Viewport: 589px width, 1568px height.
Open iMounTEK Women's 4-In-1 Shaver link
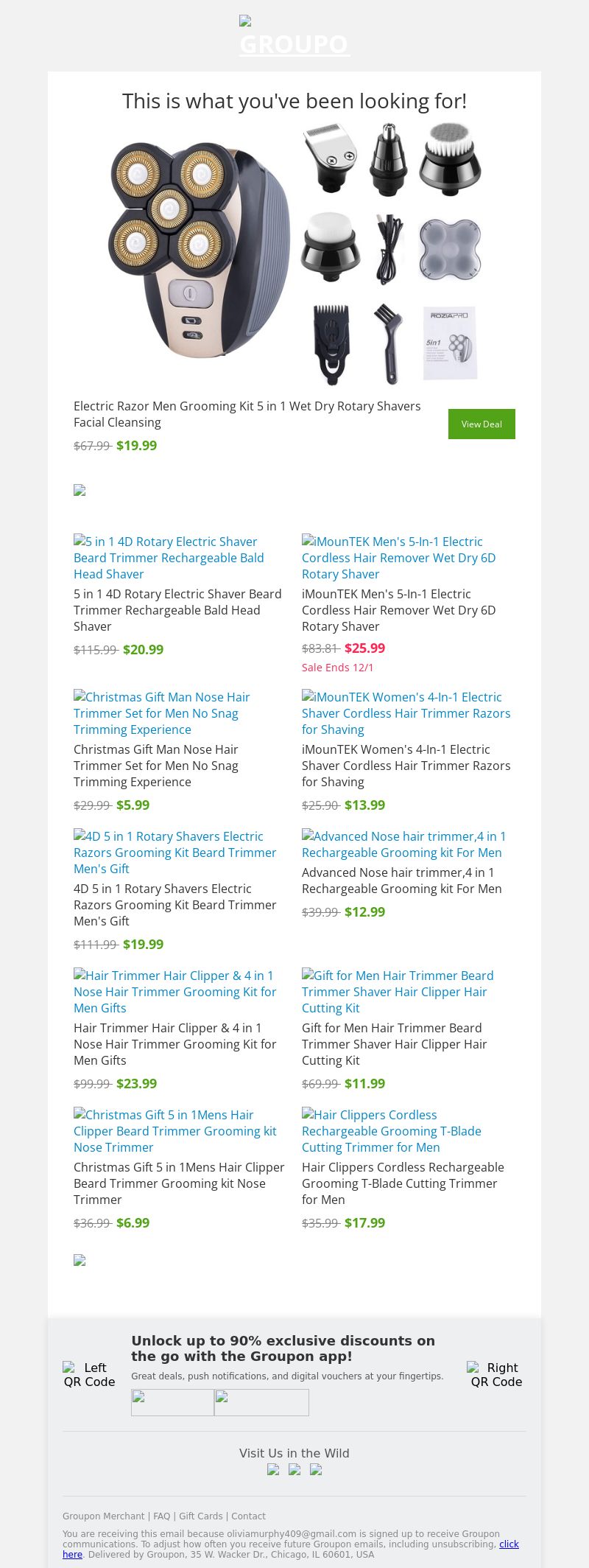click(406, 713)
